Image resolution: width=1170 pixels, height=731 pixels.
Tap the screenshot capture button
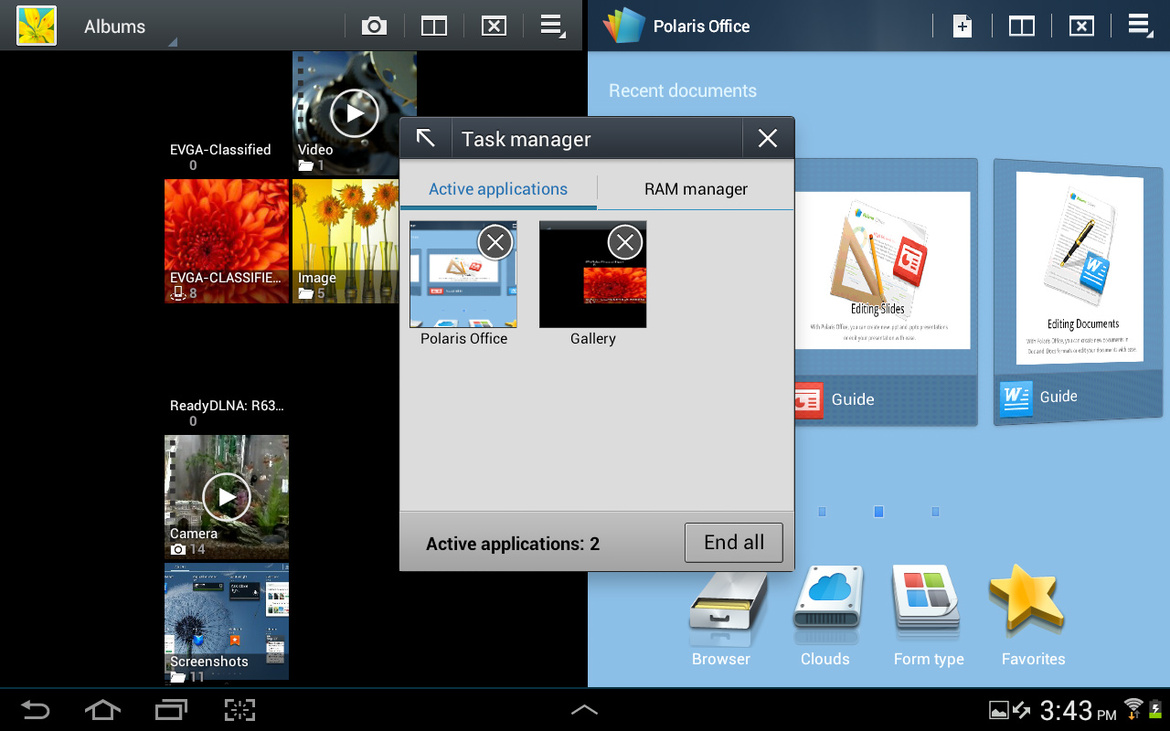[x=240, y=709]
